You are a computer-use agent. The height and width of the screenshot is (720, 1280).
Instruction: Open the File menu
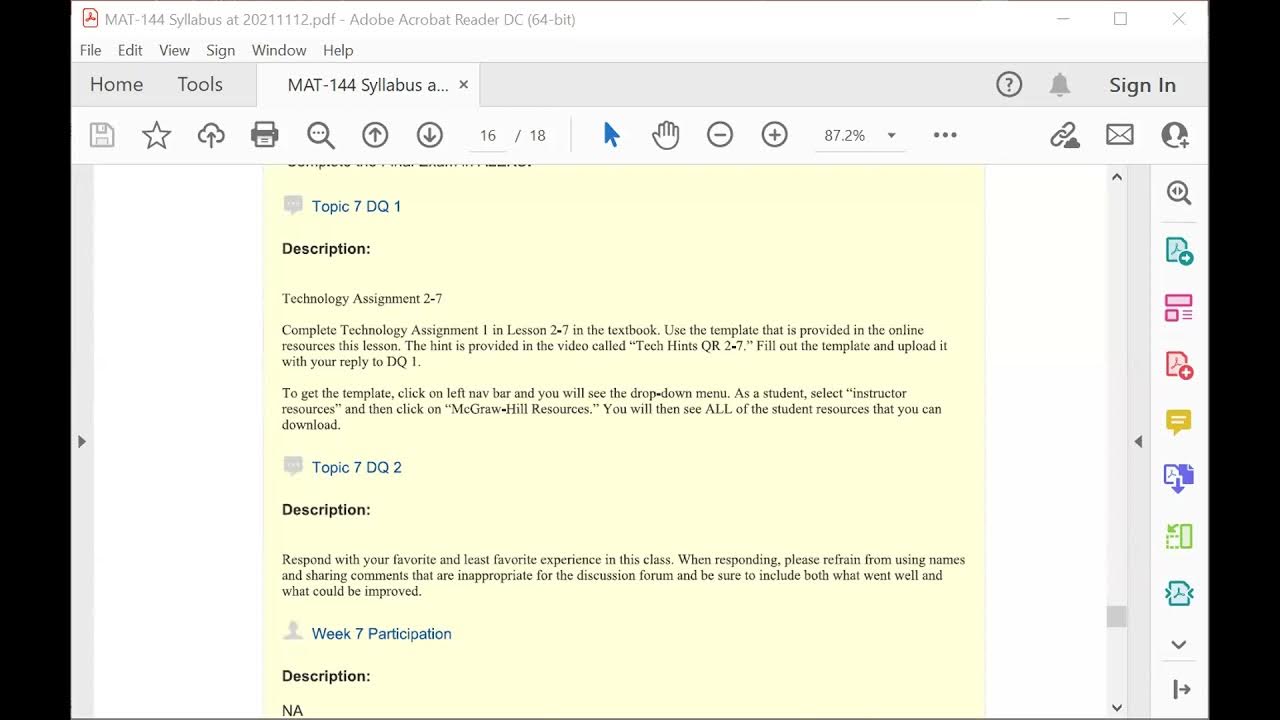click(90, 50)
